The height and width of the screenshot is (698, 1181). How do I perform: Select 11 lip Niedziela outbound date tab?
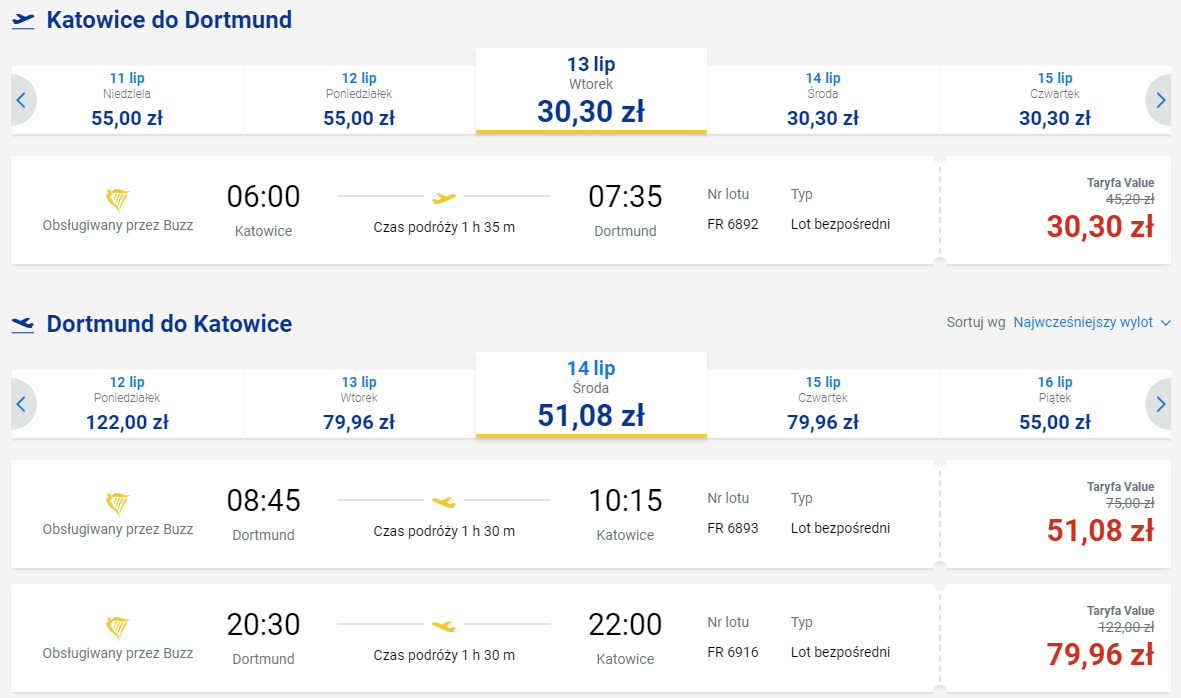pyautogui.click(x=127, y=100)
